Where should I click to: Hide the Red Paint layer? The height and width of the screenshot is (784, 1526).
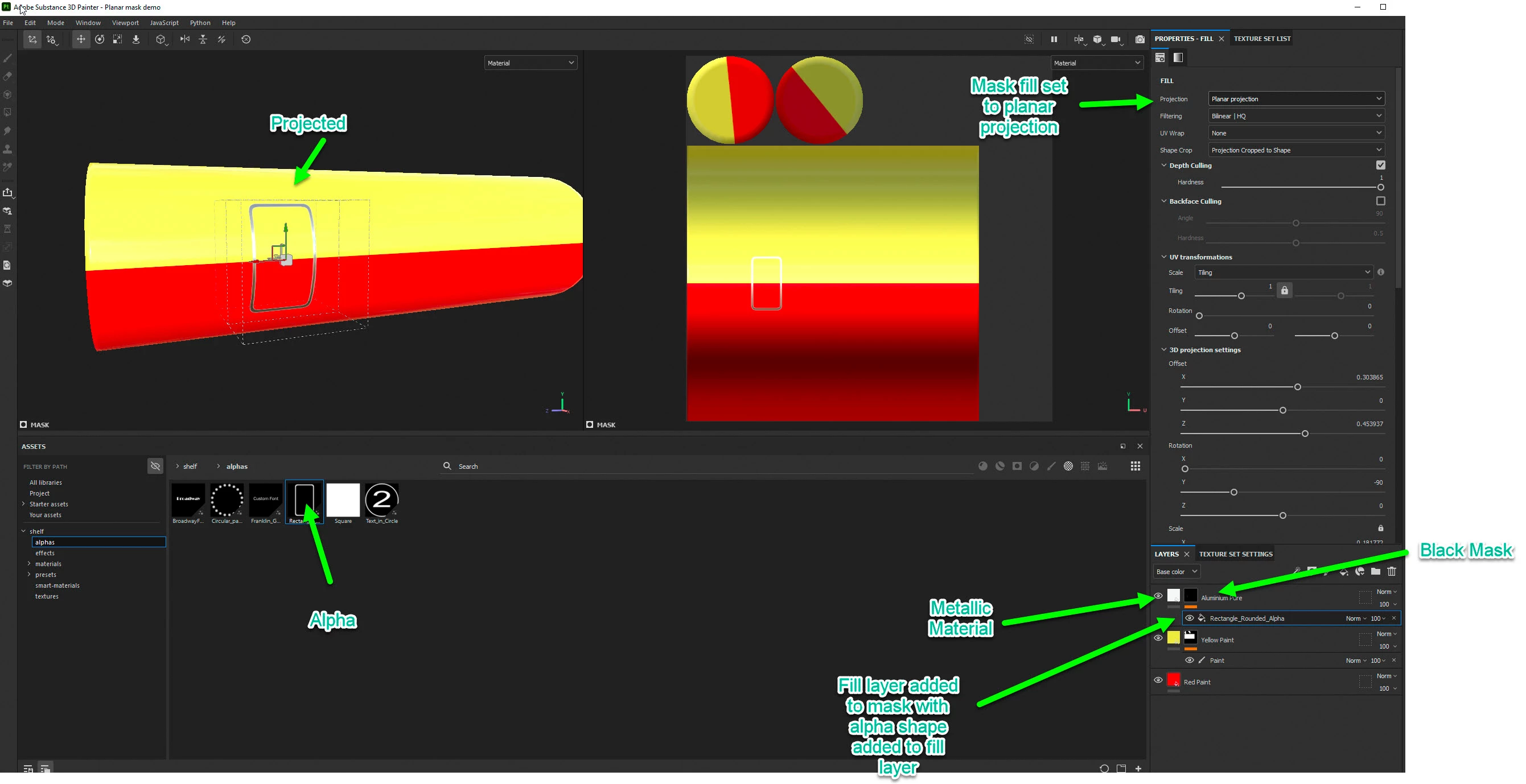[x=1158, y=680]
